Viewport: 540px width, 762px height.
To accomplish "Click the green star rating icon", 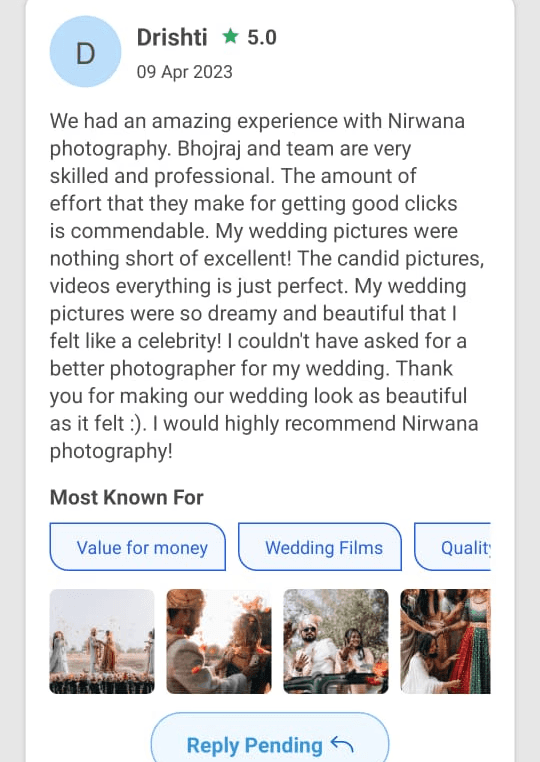I will (x=230, y=36).
